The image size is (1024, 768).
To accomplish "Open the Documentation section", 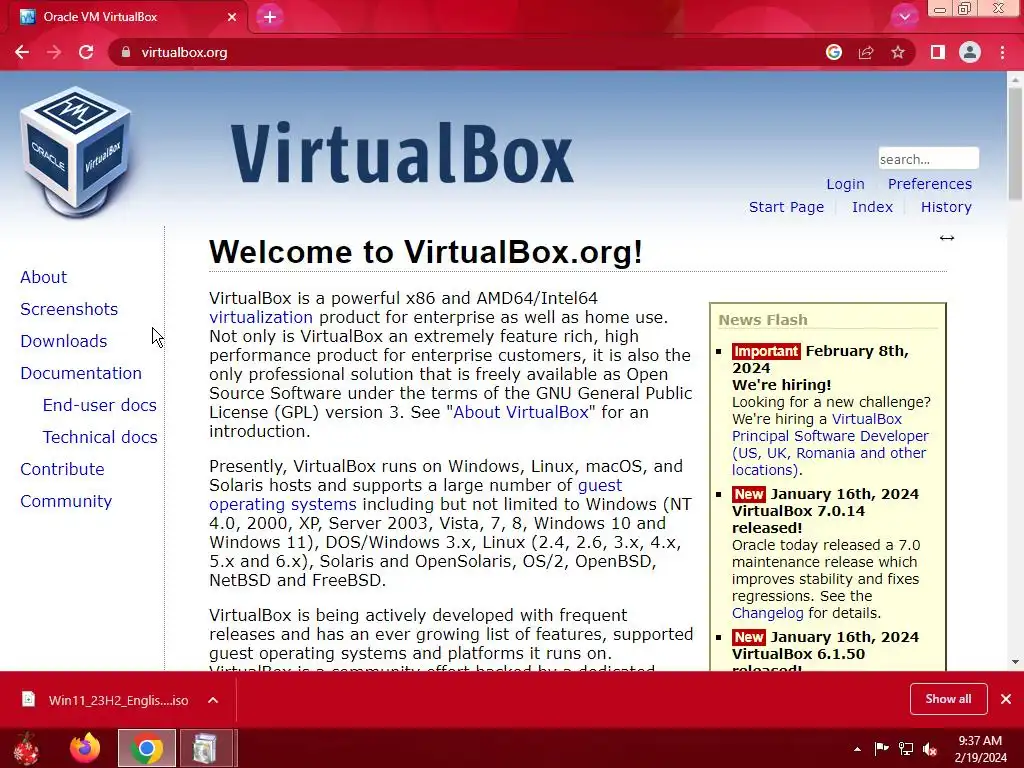I will click(80, 373).
